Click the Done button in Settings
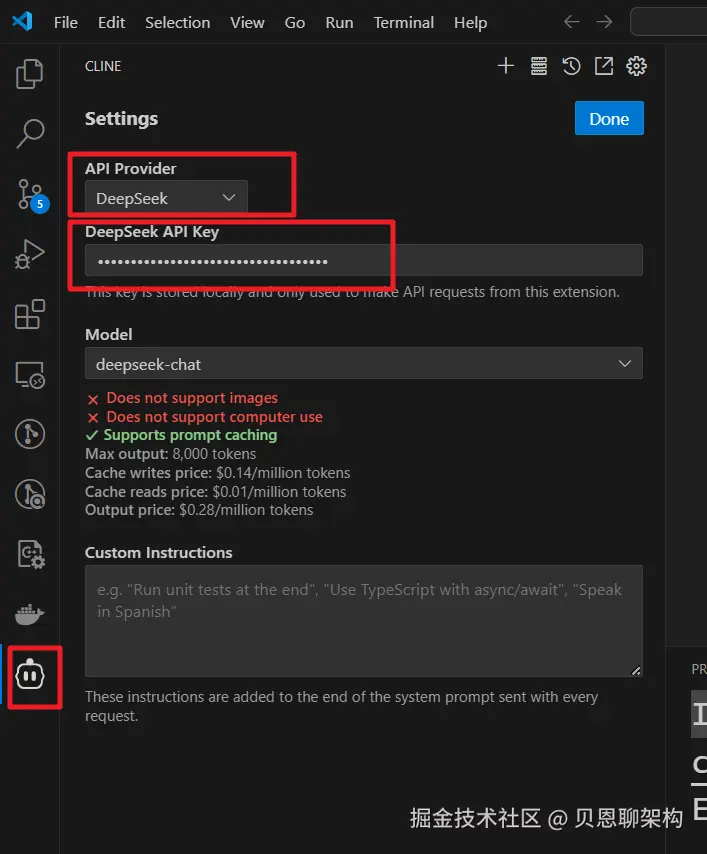707x854 pixels. pos(609,118)
